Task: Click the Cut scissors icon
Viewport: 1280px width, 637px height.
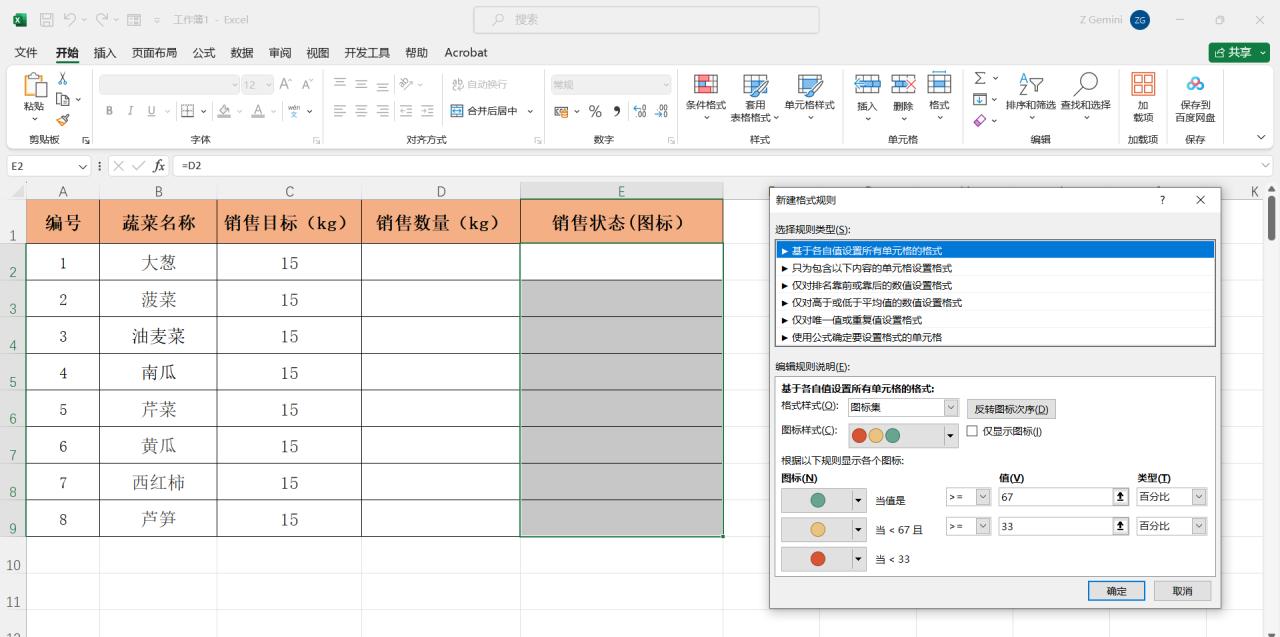Action: (62, 79)
